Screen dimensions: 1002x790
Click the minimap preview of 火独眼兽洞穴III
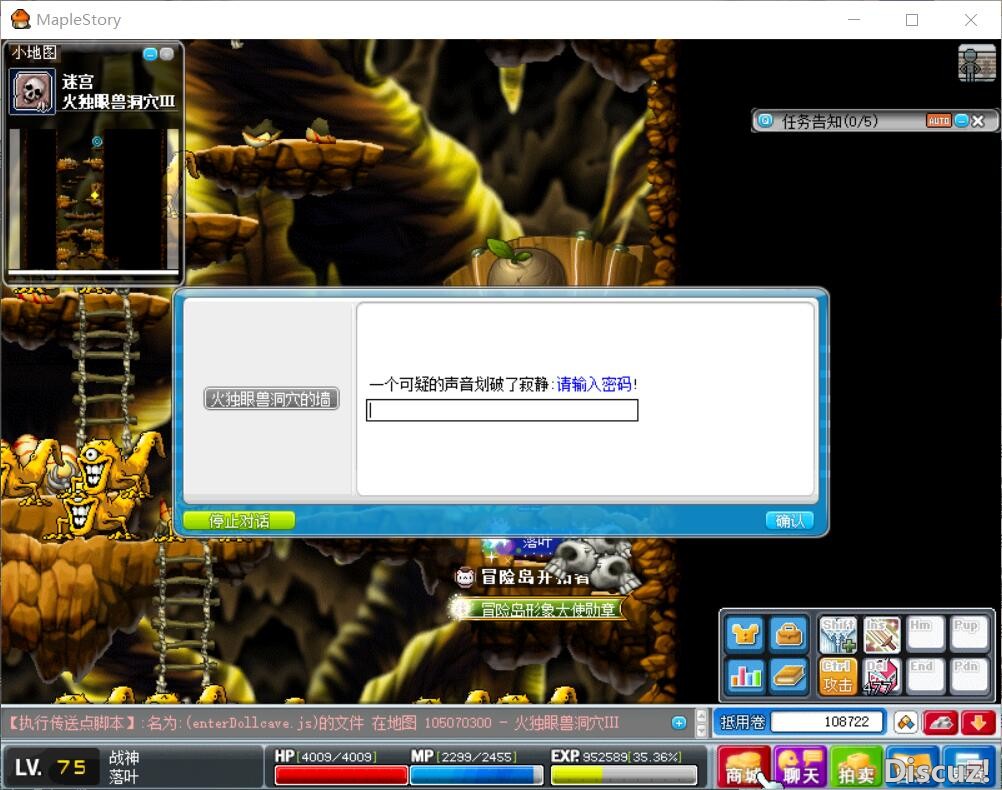pos(93,199)
